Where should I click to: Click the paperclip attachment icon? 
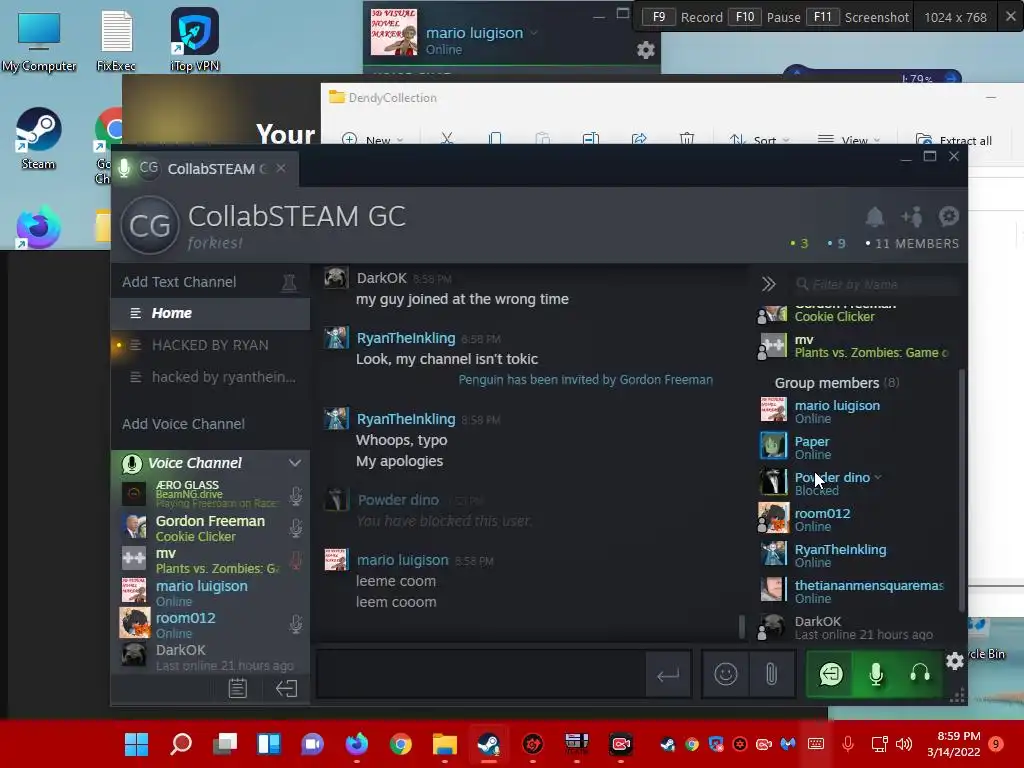coord(771,674)
